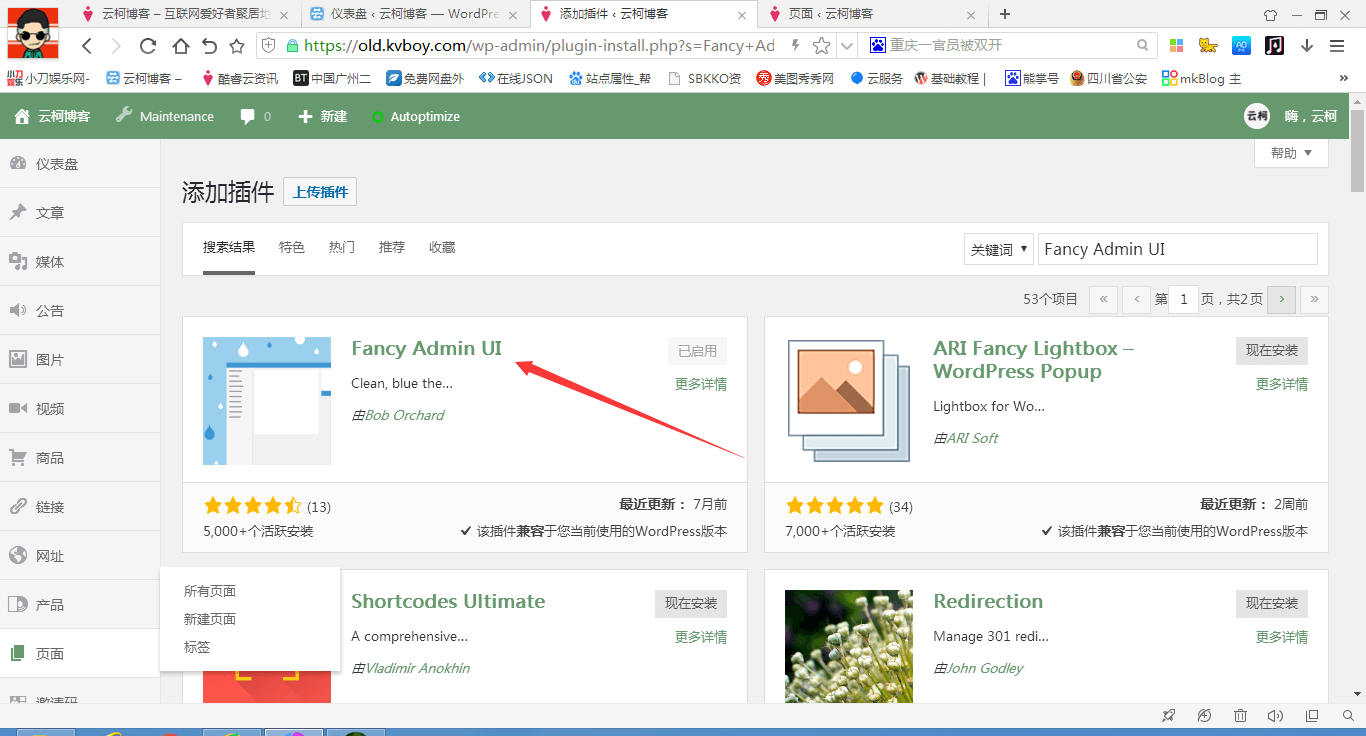1366x736 pixels.
Task: Open address bar history dropdown arrow
Action: 847,46
